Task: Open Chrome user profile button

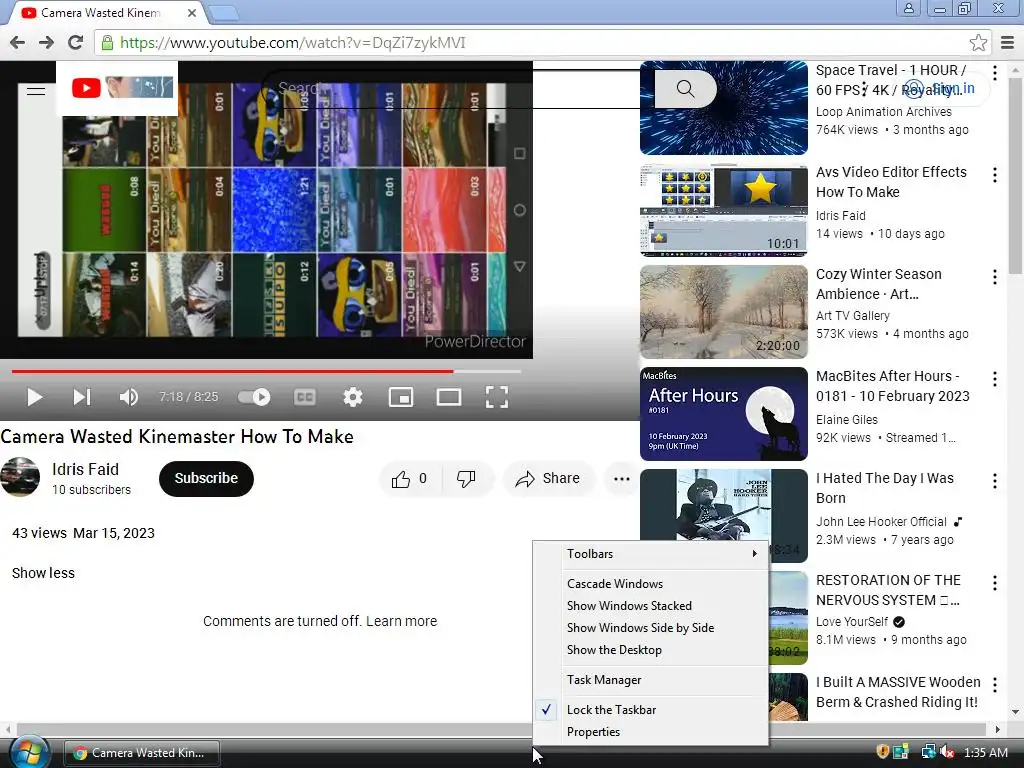Action: [908, 8]
